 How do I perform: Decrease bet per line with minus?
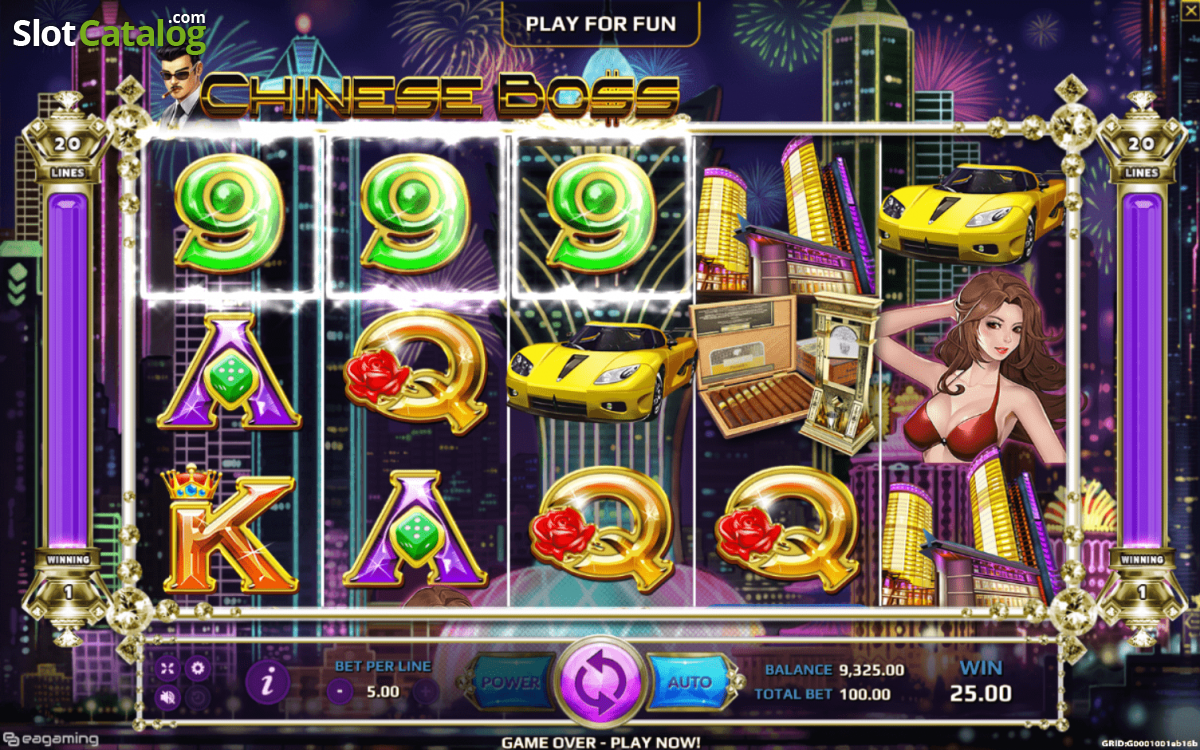[x=340, y=691]
